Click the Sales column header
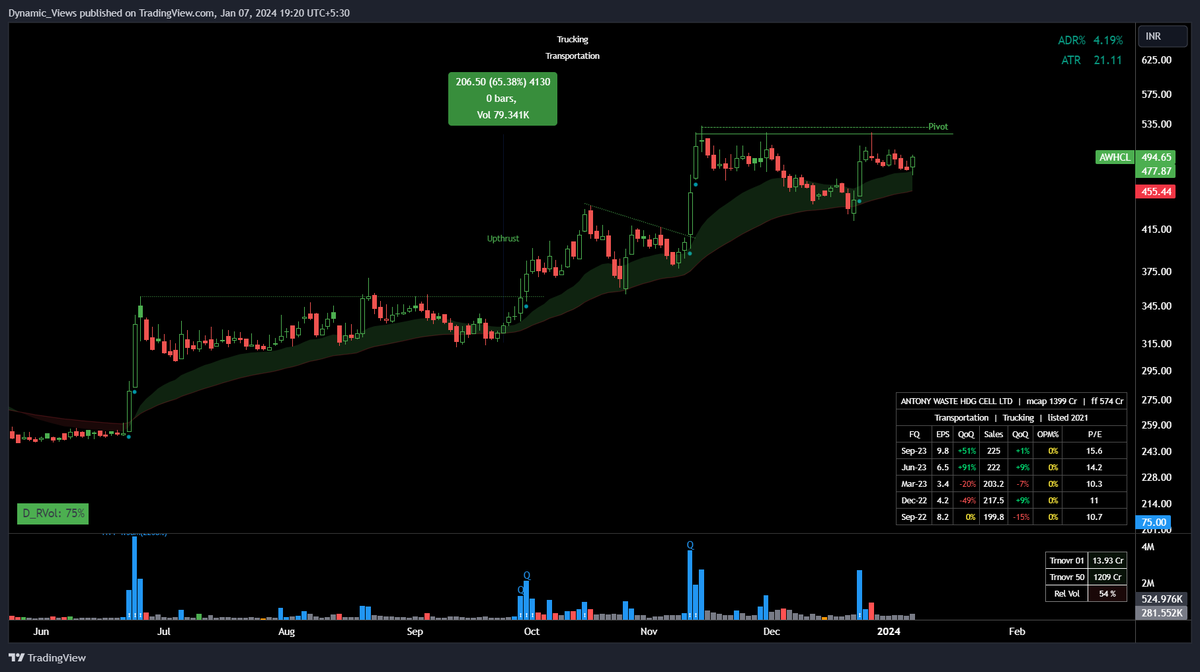Screen dimensions: 1200x672 pyautogui.click(x=993, y=434)
